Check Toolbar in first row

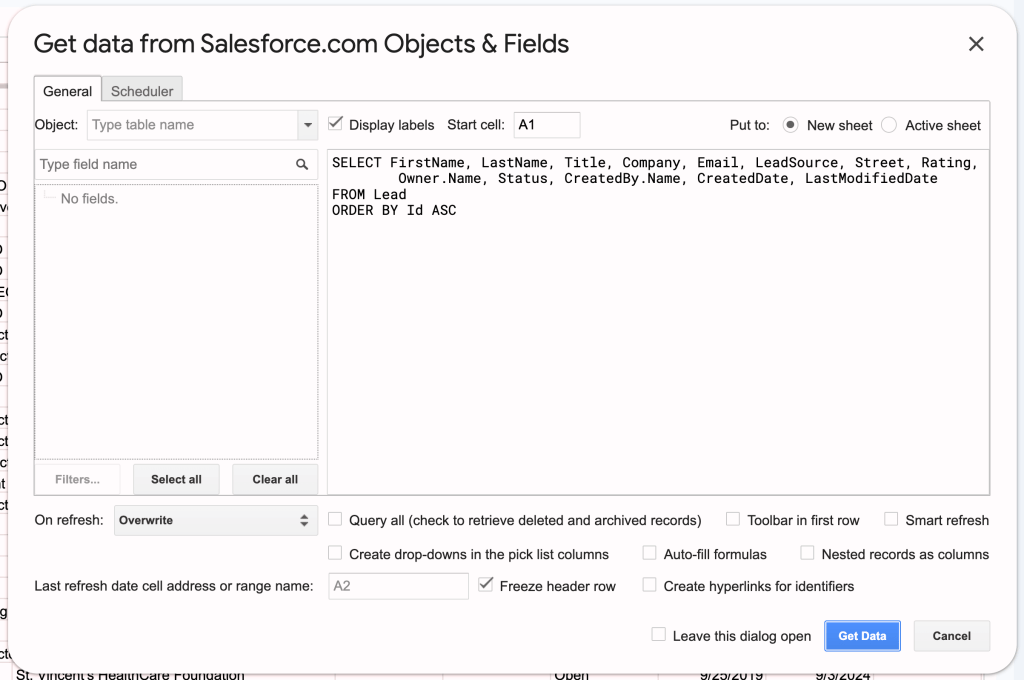pyautogui.click(x=733, y=519)
